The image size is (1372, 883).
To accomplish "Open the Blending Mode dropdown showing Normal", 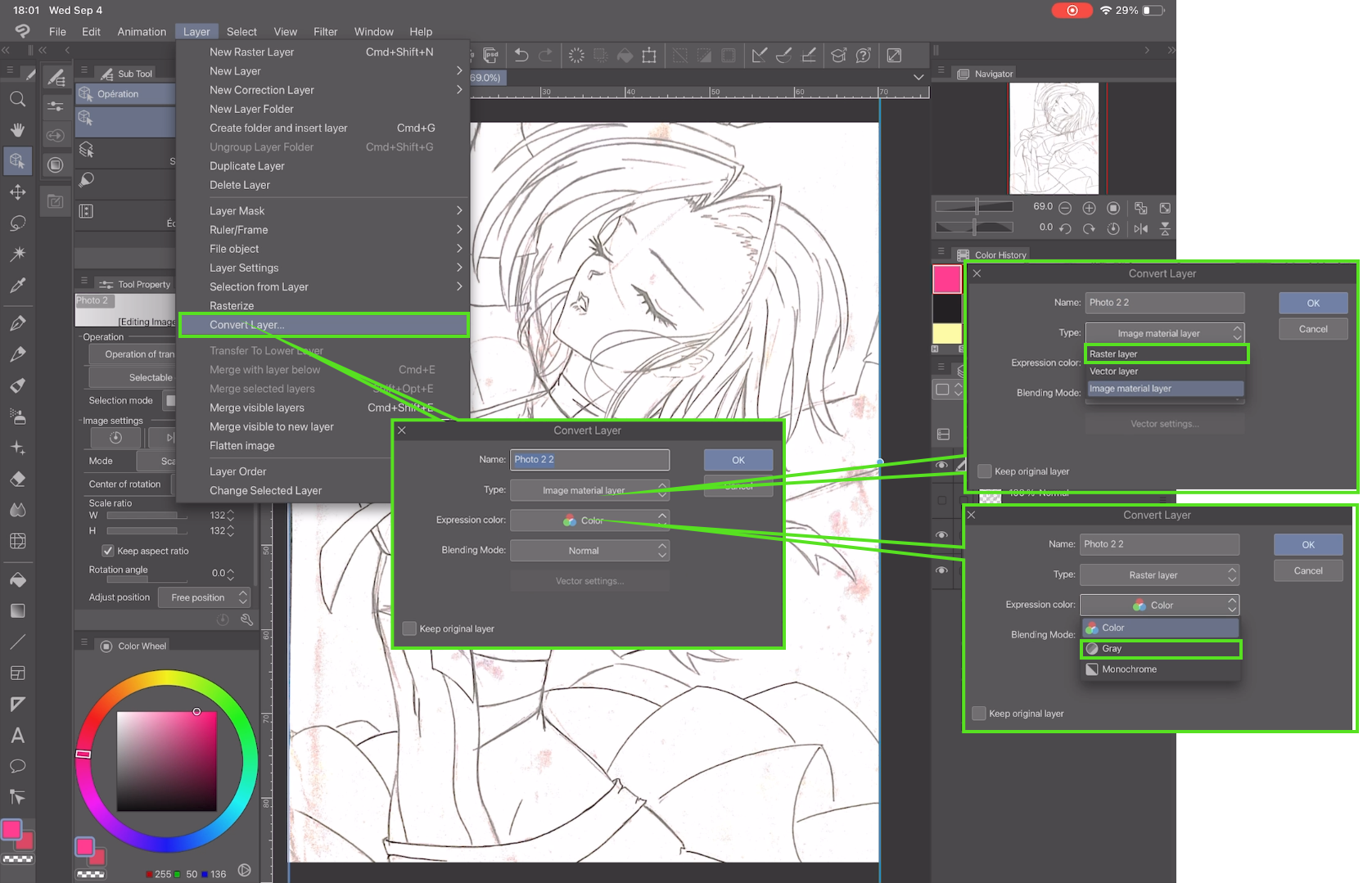I will click(589, 551).
